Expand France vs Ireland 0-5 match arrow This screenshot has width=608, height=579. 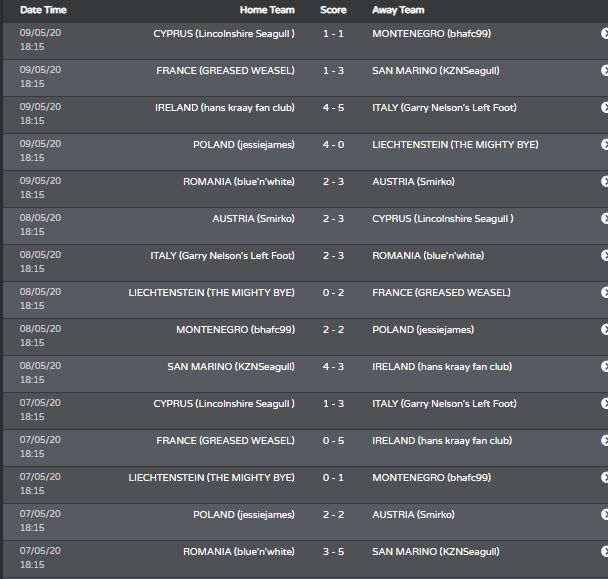(605, 441)
